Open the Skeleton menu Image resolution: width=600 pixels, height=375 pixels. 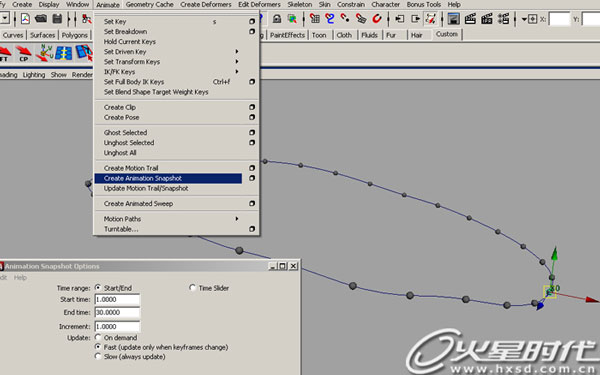(300, 5)
